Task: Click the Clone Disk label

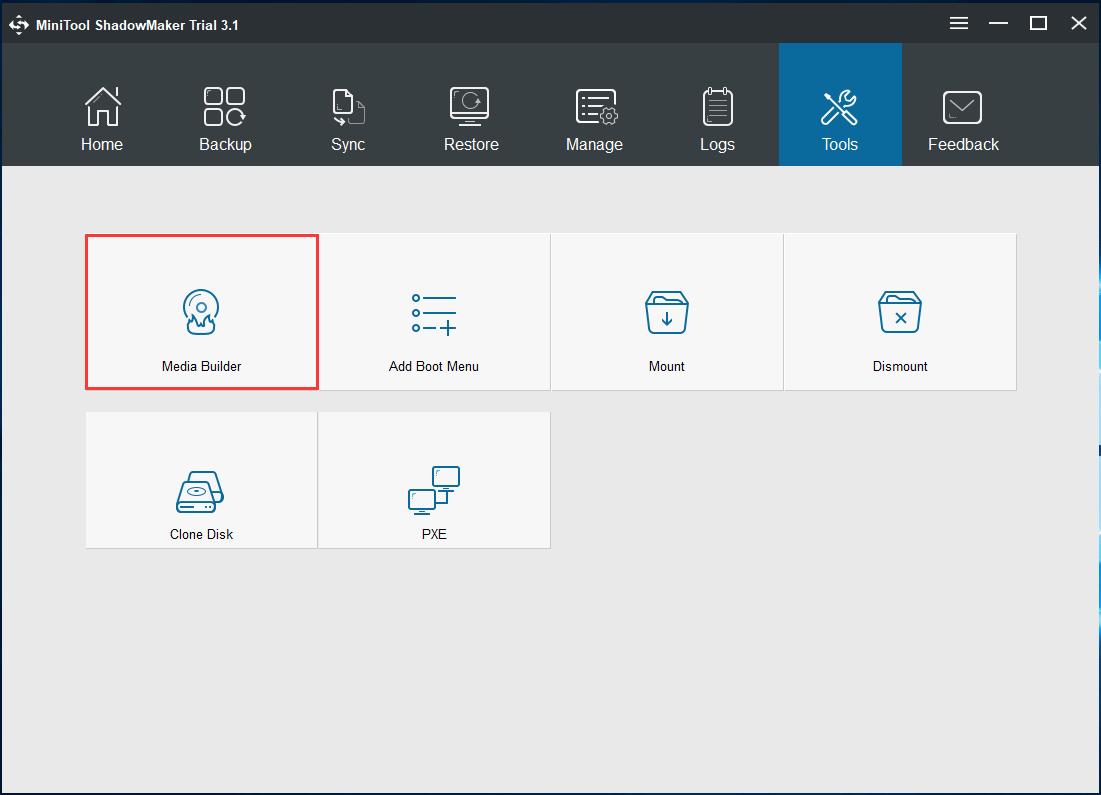Action: tap(202, 534)
